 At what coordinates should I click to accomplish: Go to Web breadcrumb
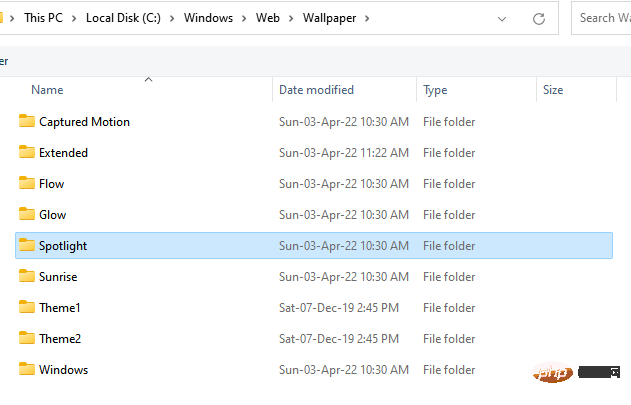point(268,18)
